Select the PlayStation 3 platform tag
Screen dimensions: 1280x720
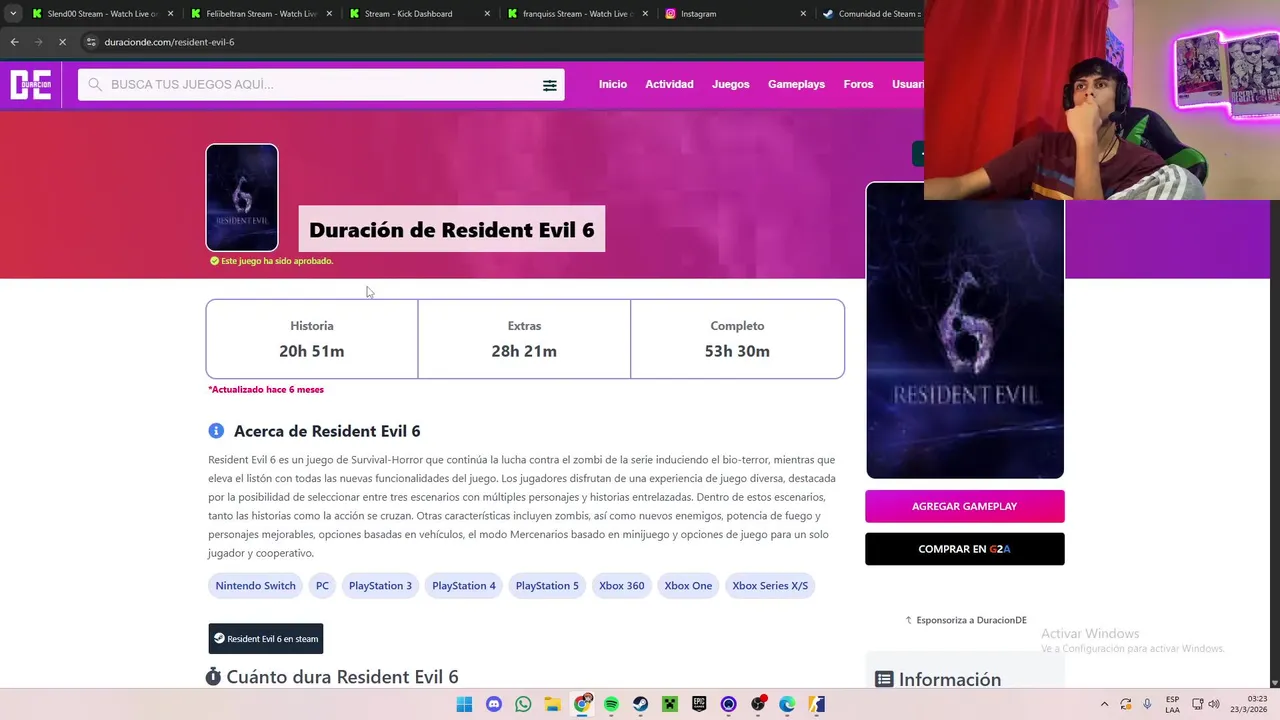click(x=380, y=586)
